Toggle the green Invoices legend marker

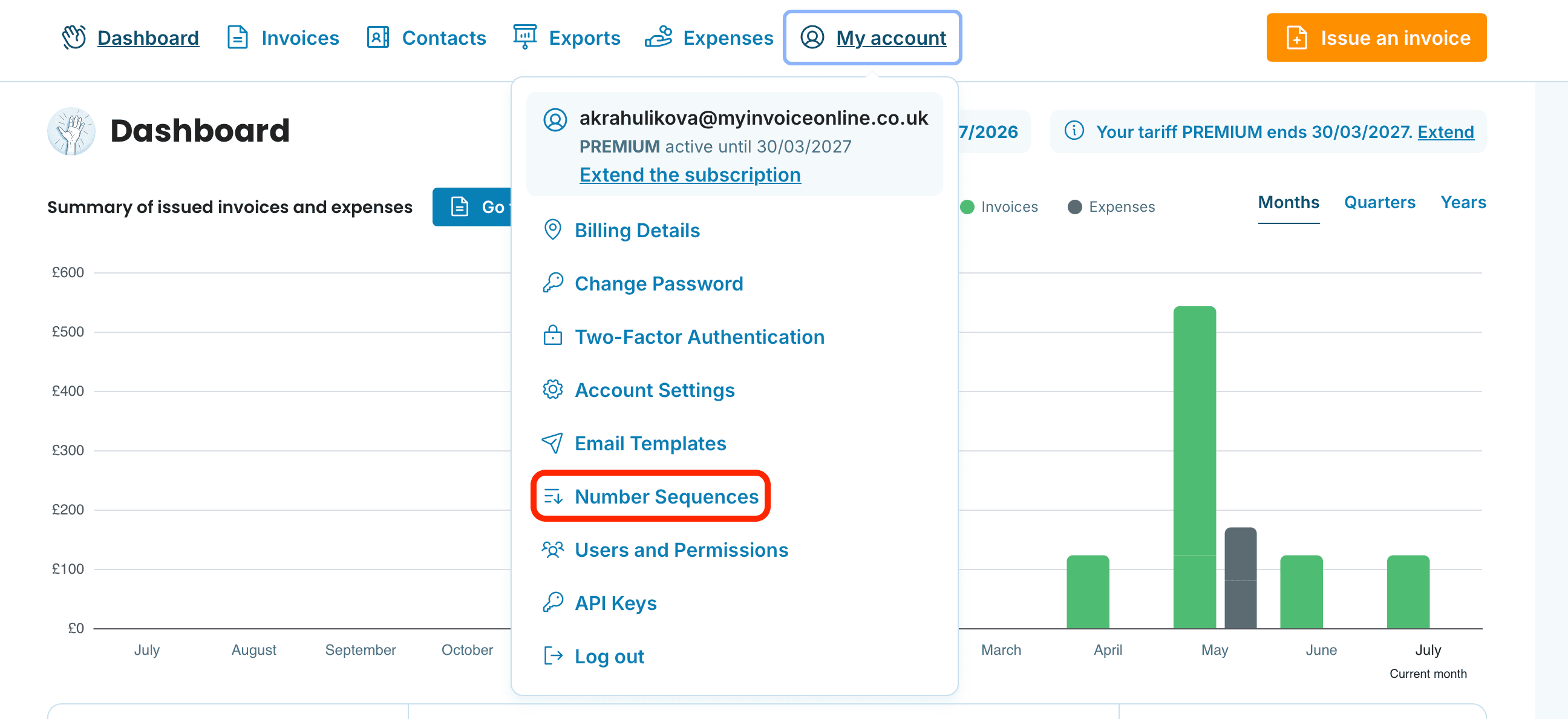(x=967, y=207)
